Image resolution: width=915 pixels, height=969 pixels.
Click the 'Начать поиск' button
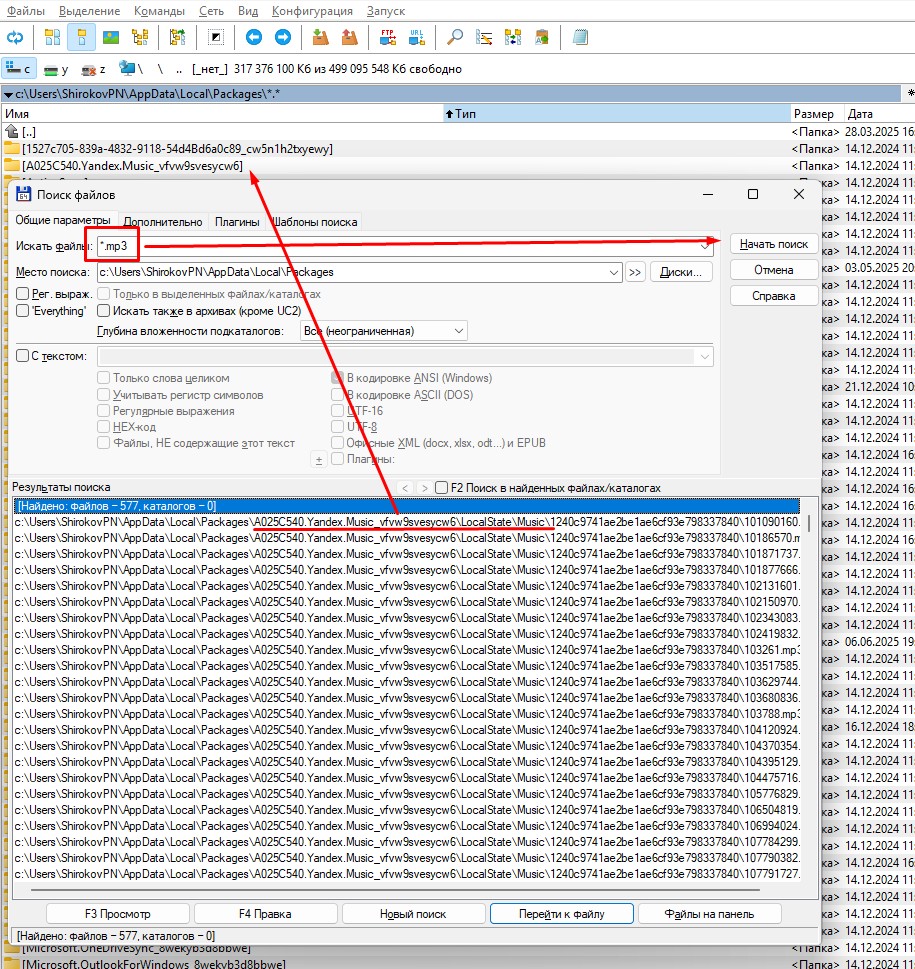point(773,244)
